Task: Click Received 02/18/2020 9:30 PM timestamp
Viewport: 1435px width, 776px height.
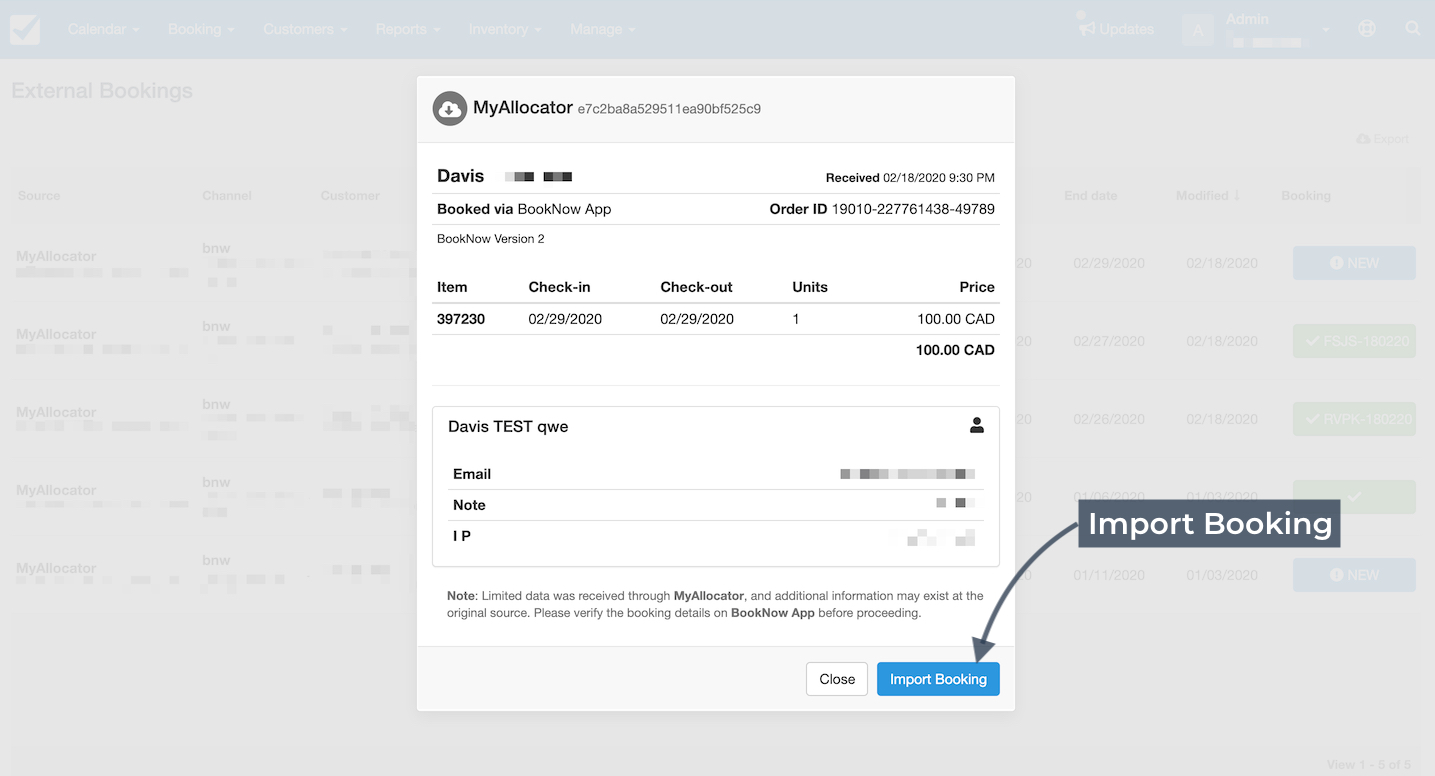Action: 910,178
